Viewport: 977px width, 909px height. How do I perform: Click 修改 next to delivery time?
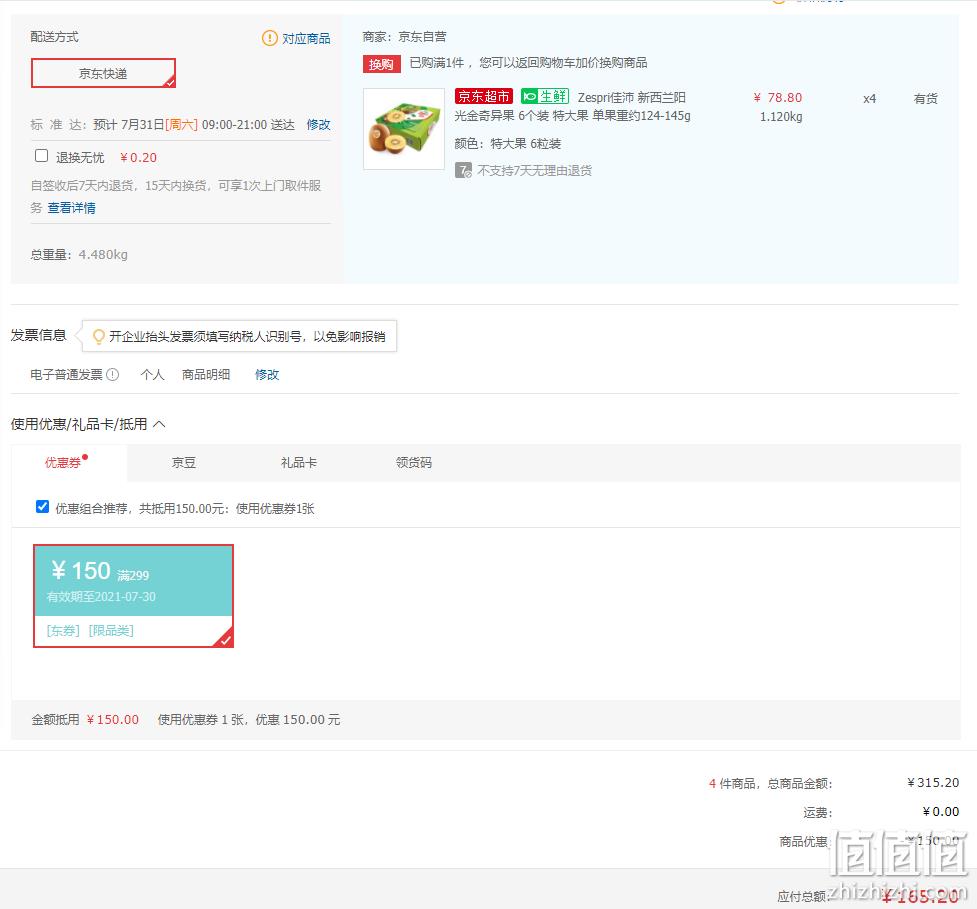click(318, 125)
